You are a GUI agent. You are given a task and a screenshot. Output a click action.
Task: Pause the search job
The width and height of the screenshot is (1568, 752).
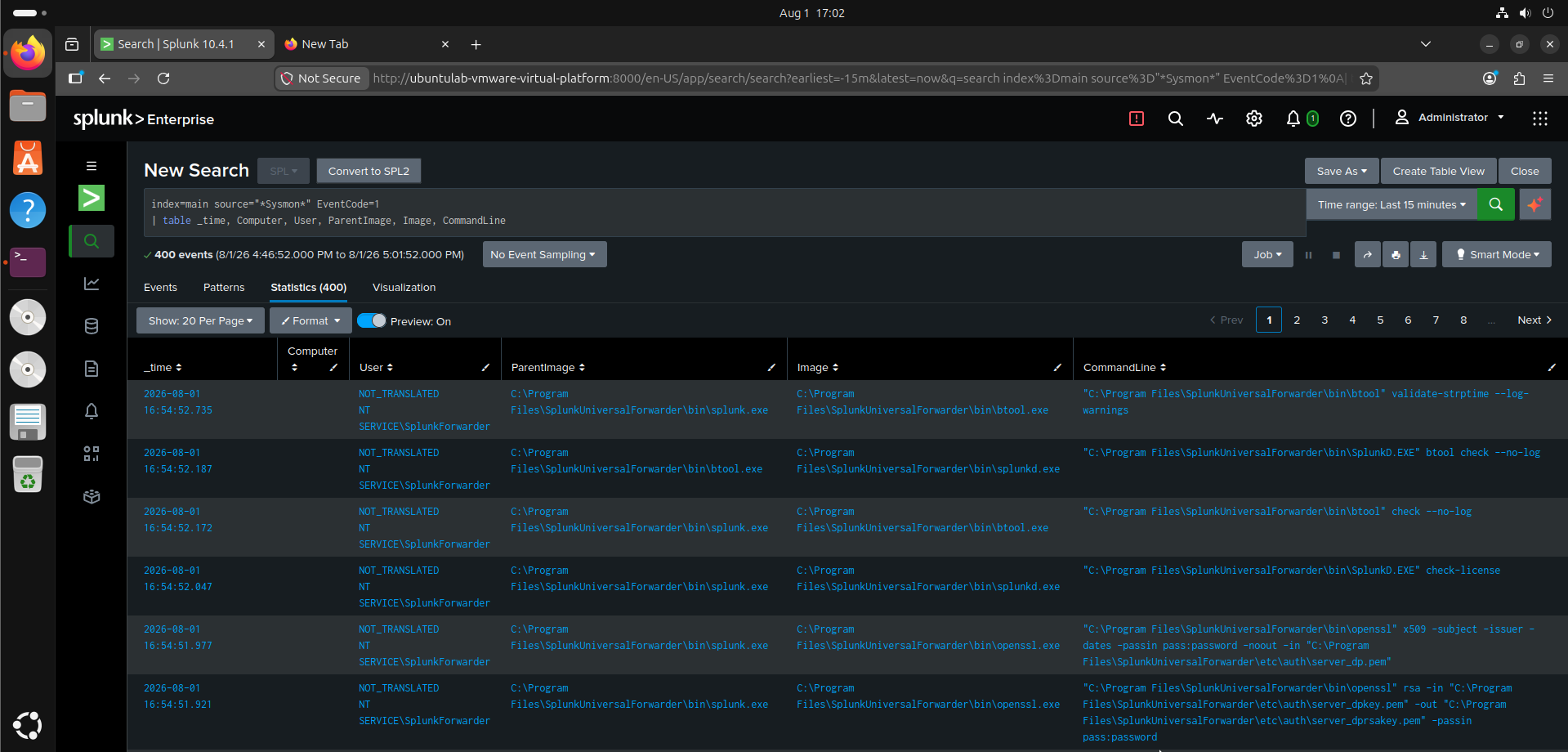[x=1308, y=255]
